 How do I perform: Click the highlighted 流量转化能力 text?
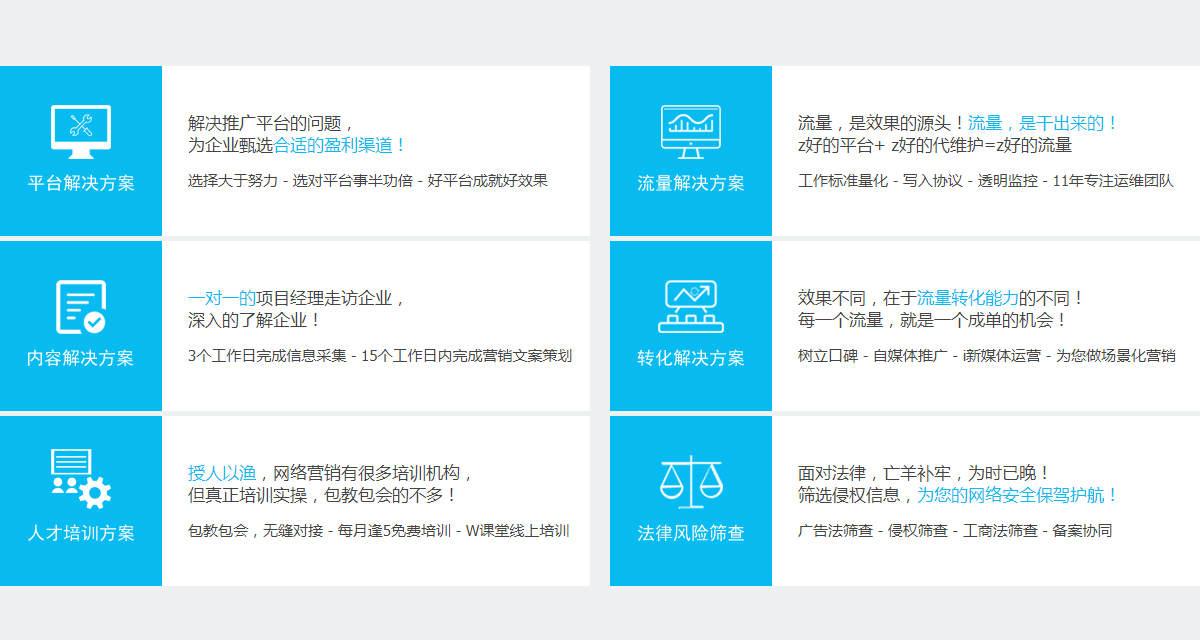click(967, 298)
